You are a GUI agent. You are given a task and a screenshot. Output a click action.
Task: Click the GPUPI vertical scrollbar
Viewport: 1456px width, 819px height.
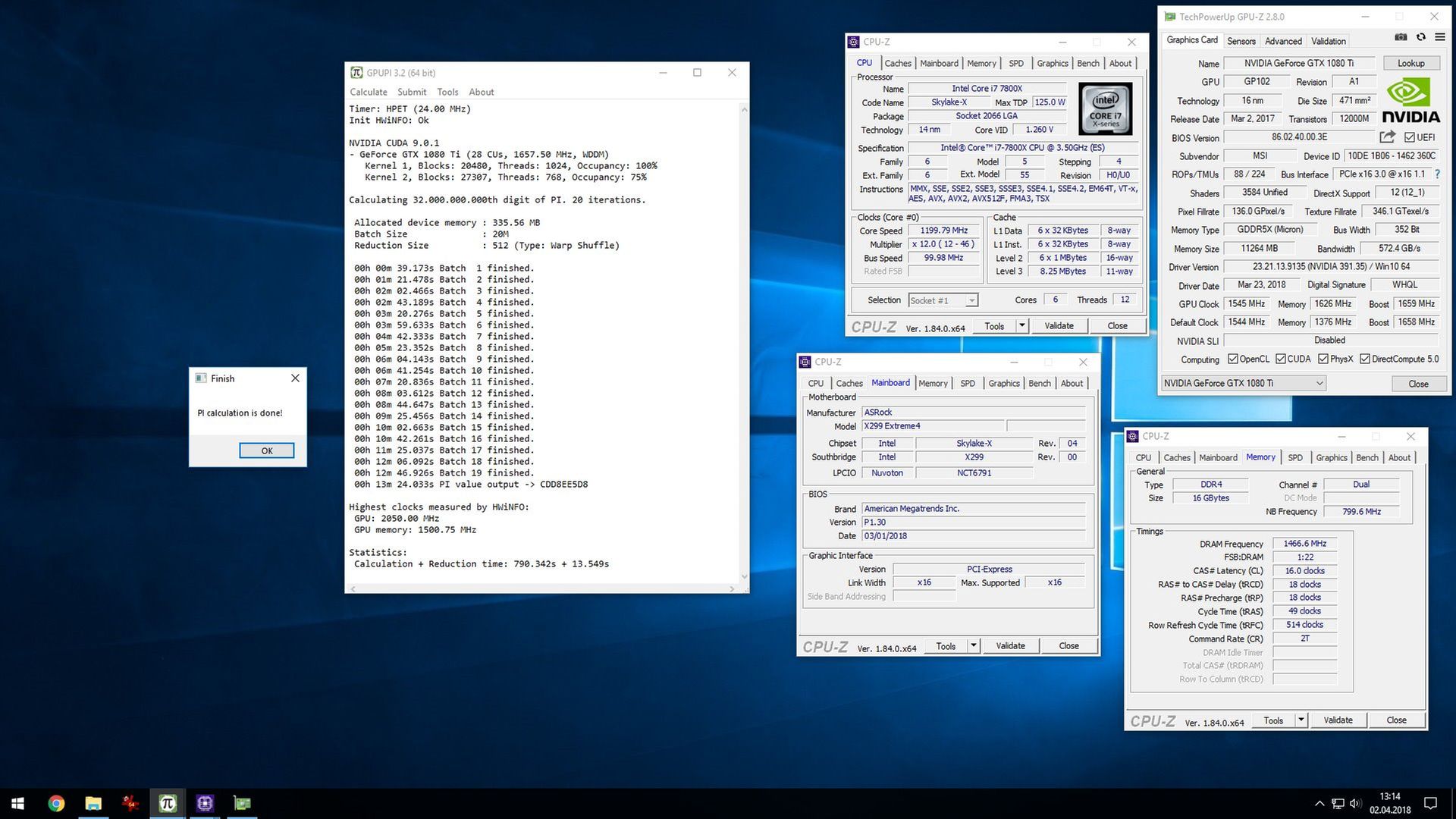pyautogui.click(x=744, y=344)
